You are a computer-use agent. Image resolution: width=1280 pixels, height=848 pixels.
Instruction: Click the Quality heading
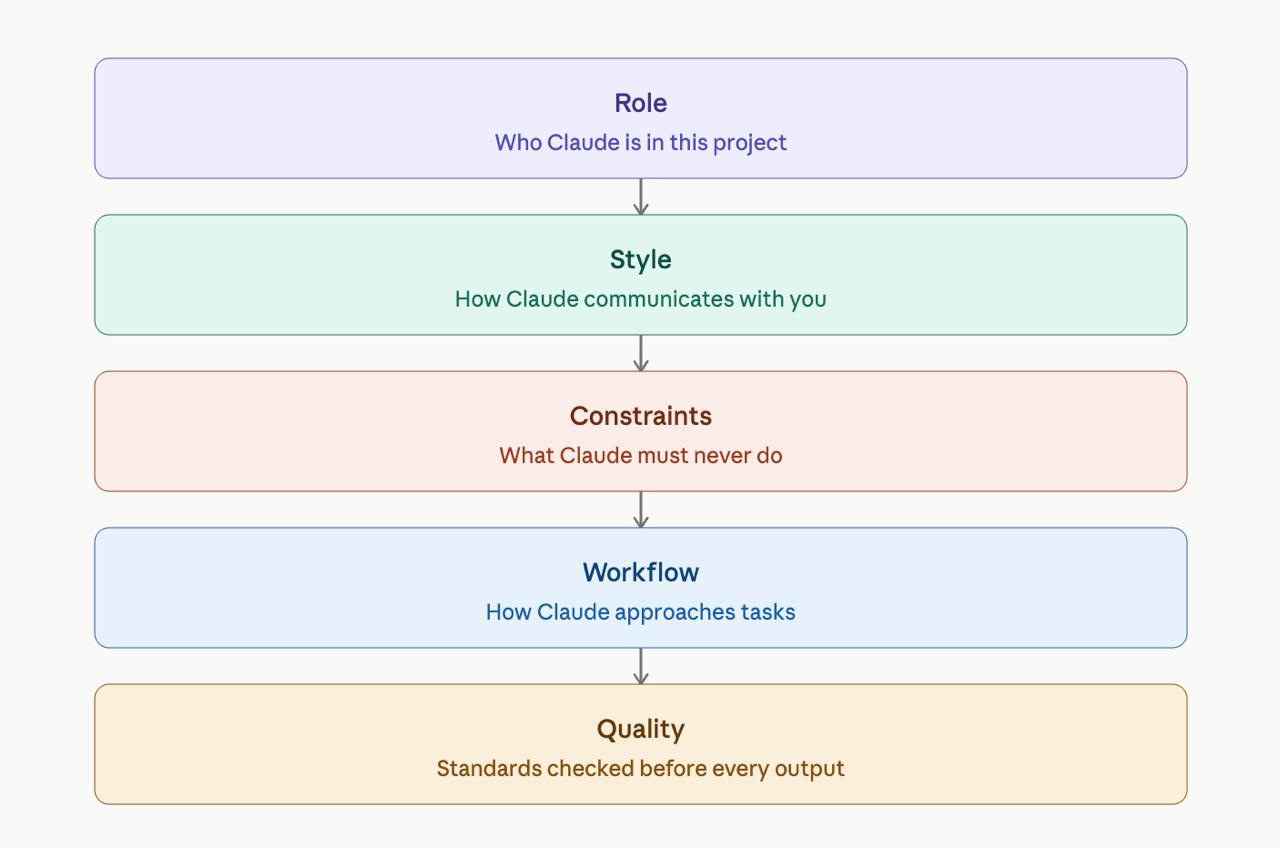click(640, 729)
